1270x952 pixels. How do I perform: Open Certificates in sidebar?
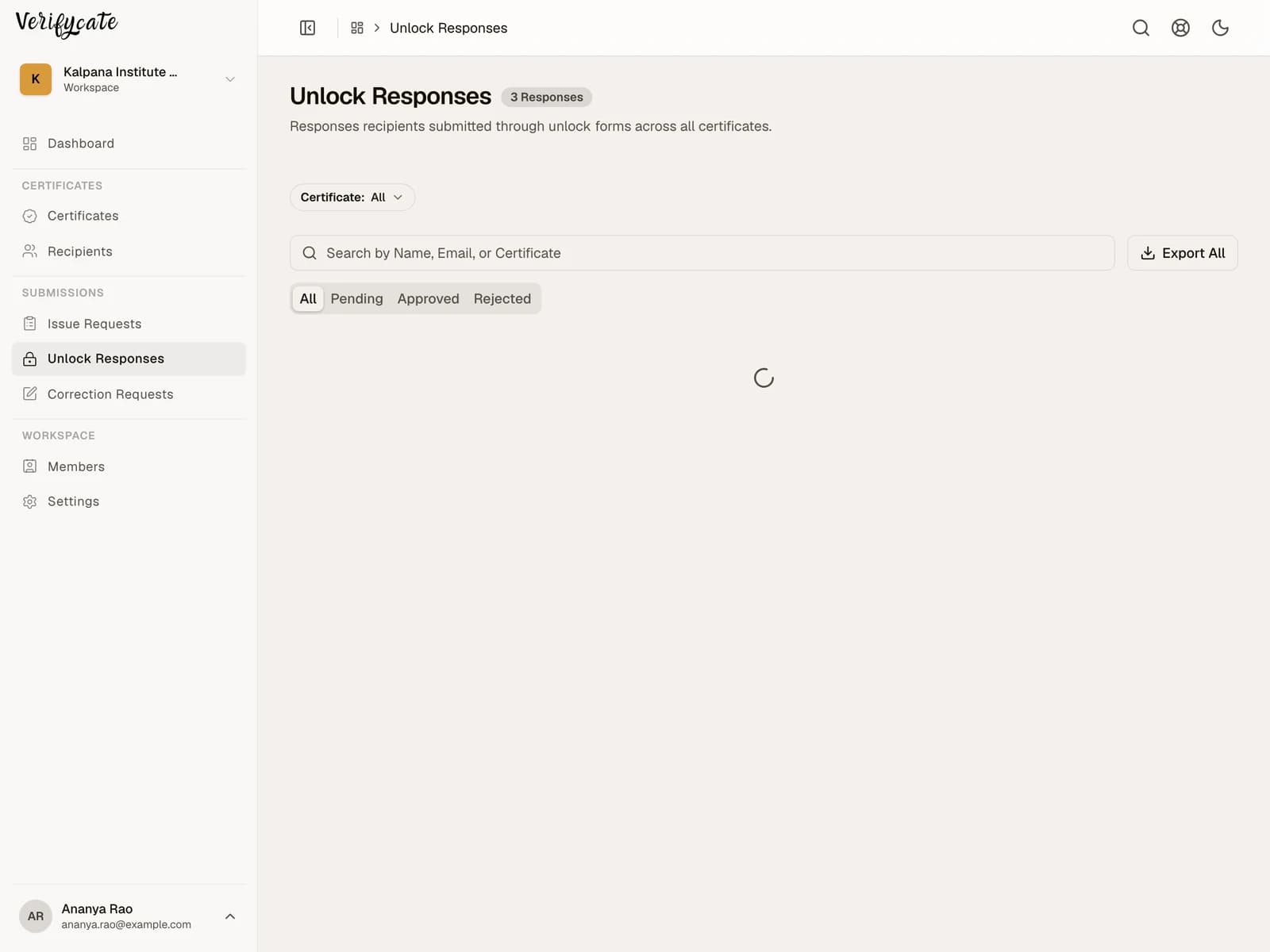pos(129,216)
